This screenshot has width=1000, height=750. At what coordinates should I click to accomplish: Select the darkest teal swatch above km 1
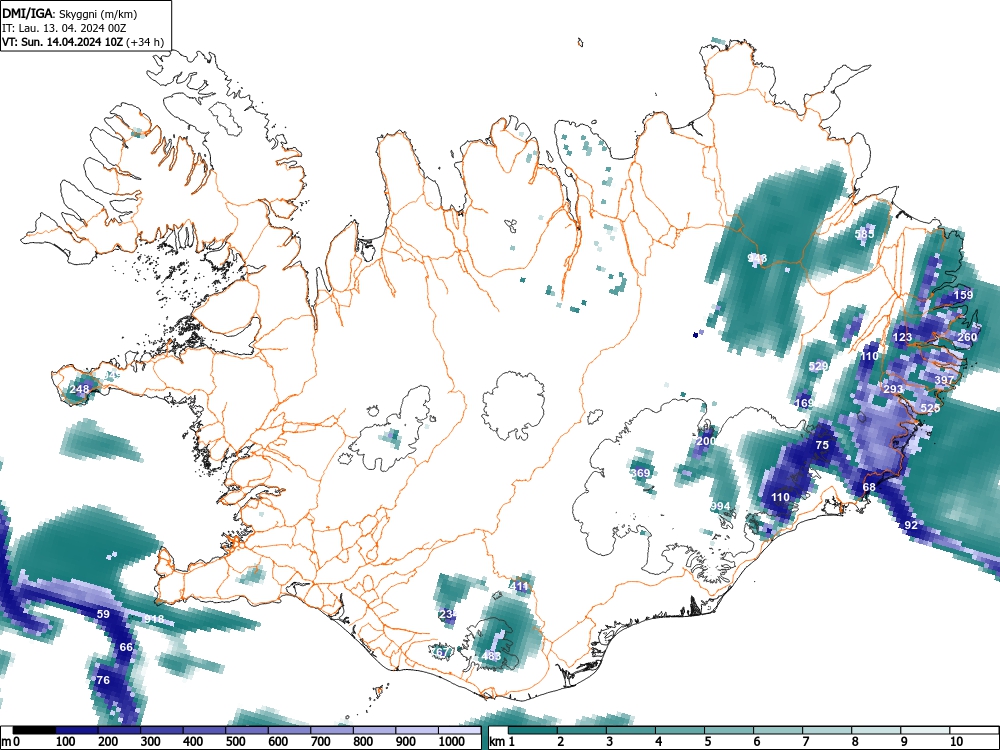pos(533,731)
